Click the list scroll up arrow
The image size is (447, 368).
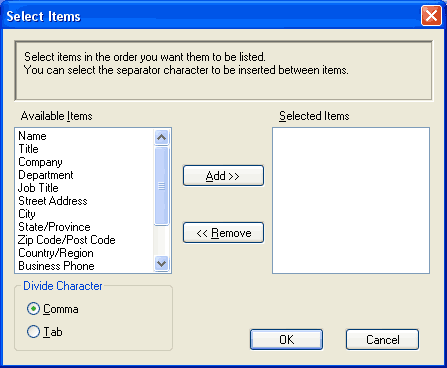point(162,137)
